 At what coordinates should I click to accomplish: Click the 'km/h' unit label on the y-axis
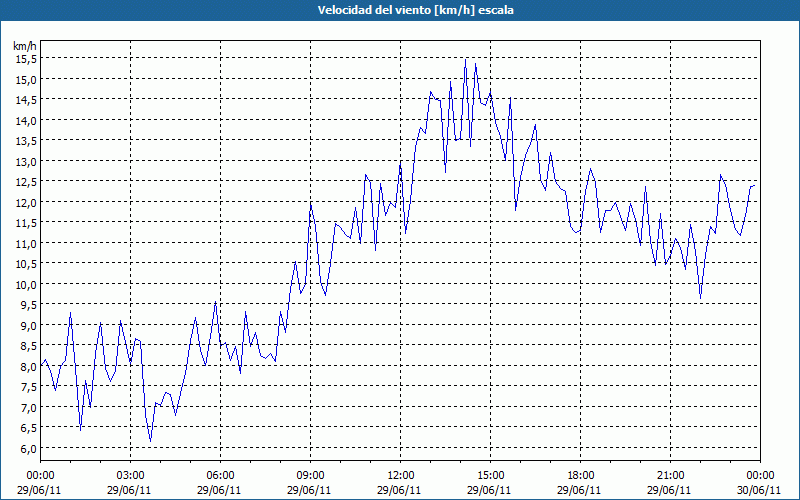[x=25, y=46]
